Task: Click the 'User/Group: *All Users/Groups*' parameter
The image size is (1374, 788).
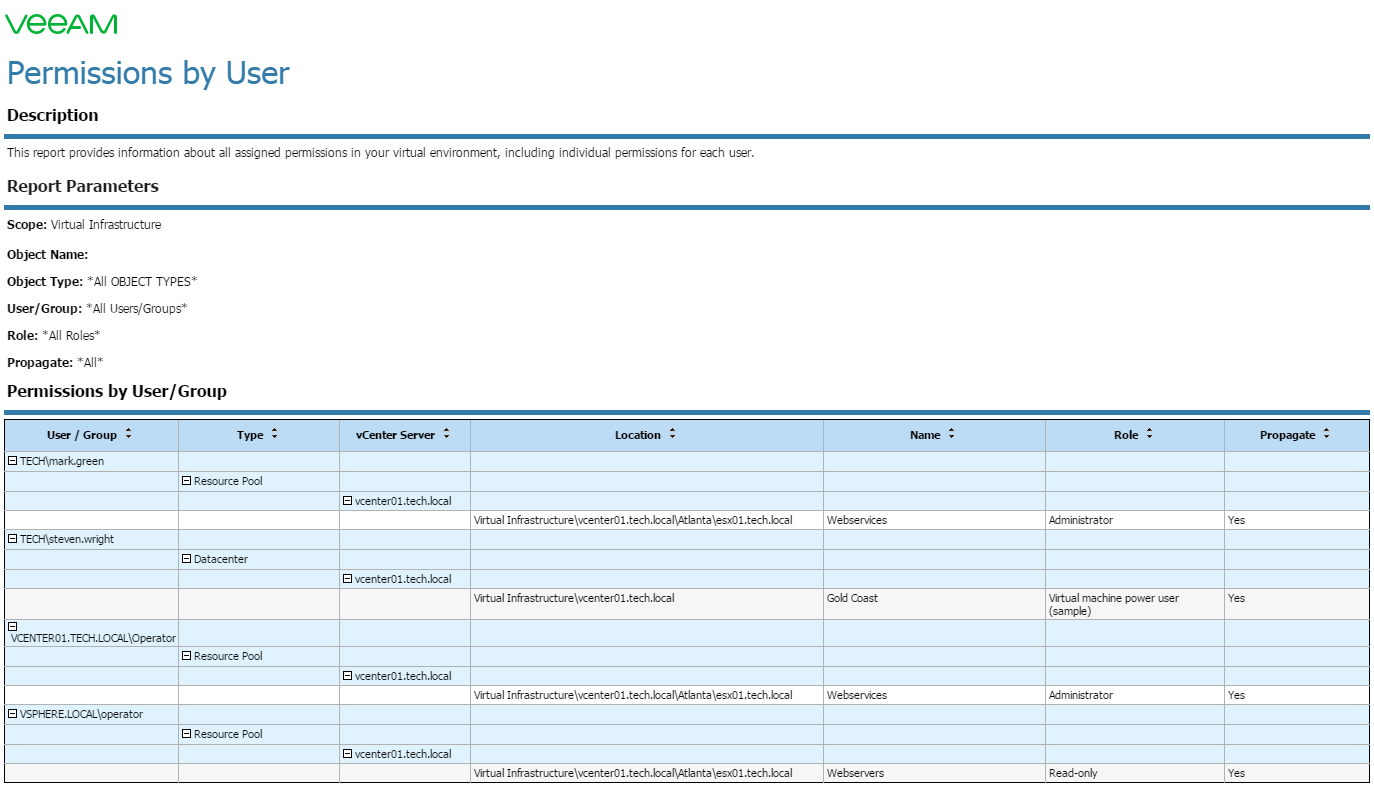Action: pos(97,309)
